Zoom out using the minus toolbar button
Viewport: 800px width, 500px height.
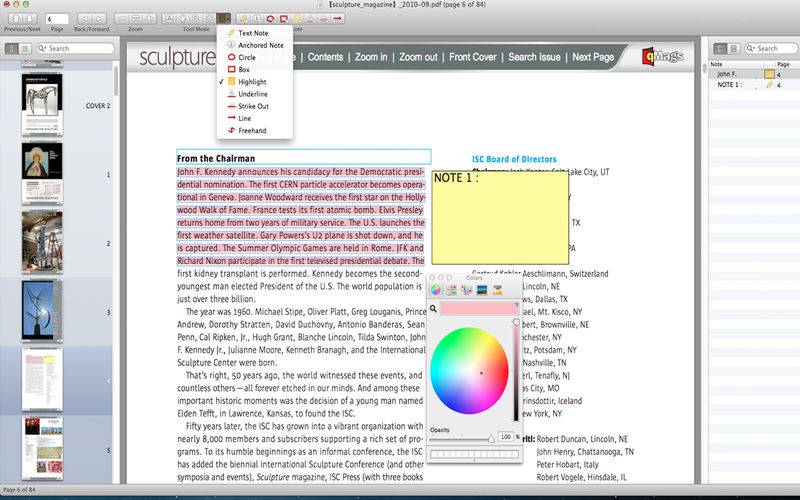click(x=122, y=19)
